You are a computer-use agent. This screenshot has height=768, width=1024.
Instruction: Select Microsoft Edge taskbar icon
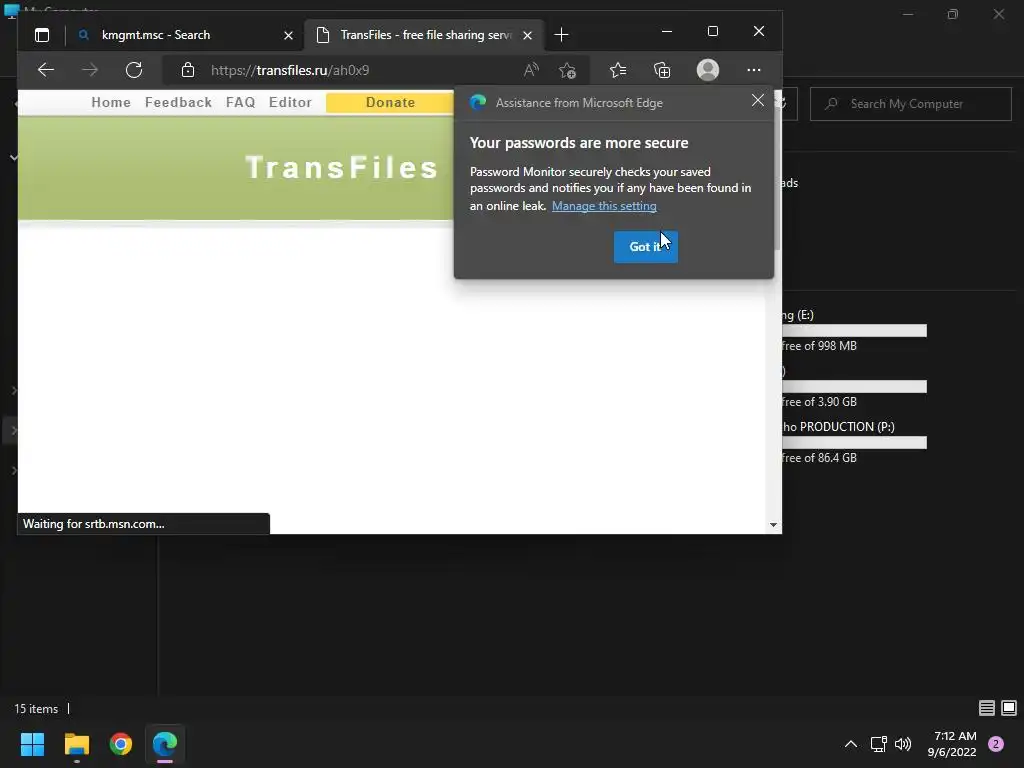pos(165,744)
